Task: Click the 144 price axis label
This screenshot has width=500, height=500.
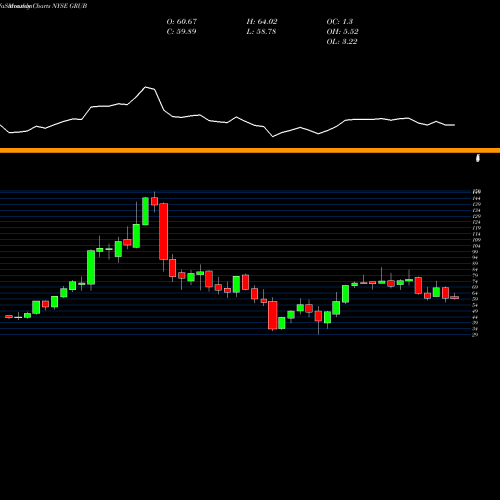Action: tap(476, 198)
